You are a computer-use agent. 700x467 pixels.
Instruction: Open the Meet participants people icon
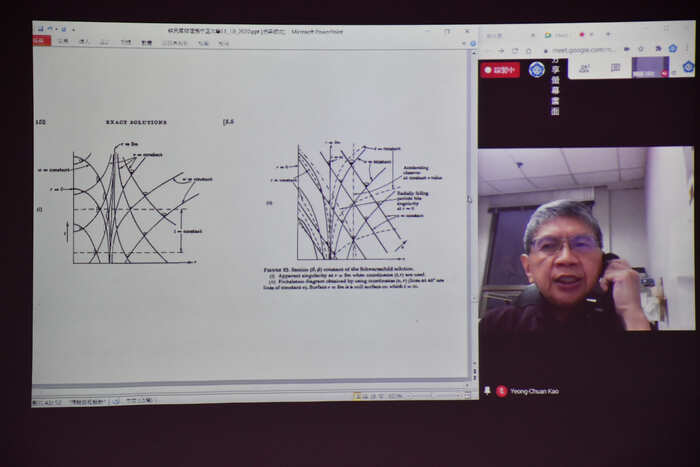pyautogui.click(x=584, y=68)
